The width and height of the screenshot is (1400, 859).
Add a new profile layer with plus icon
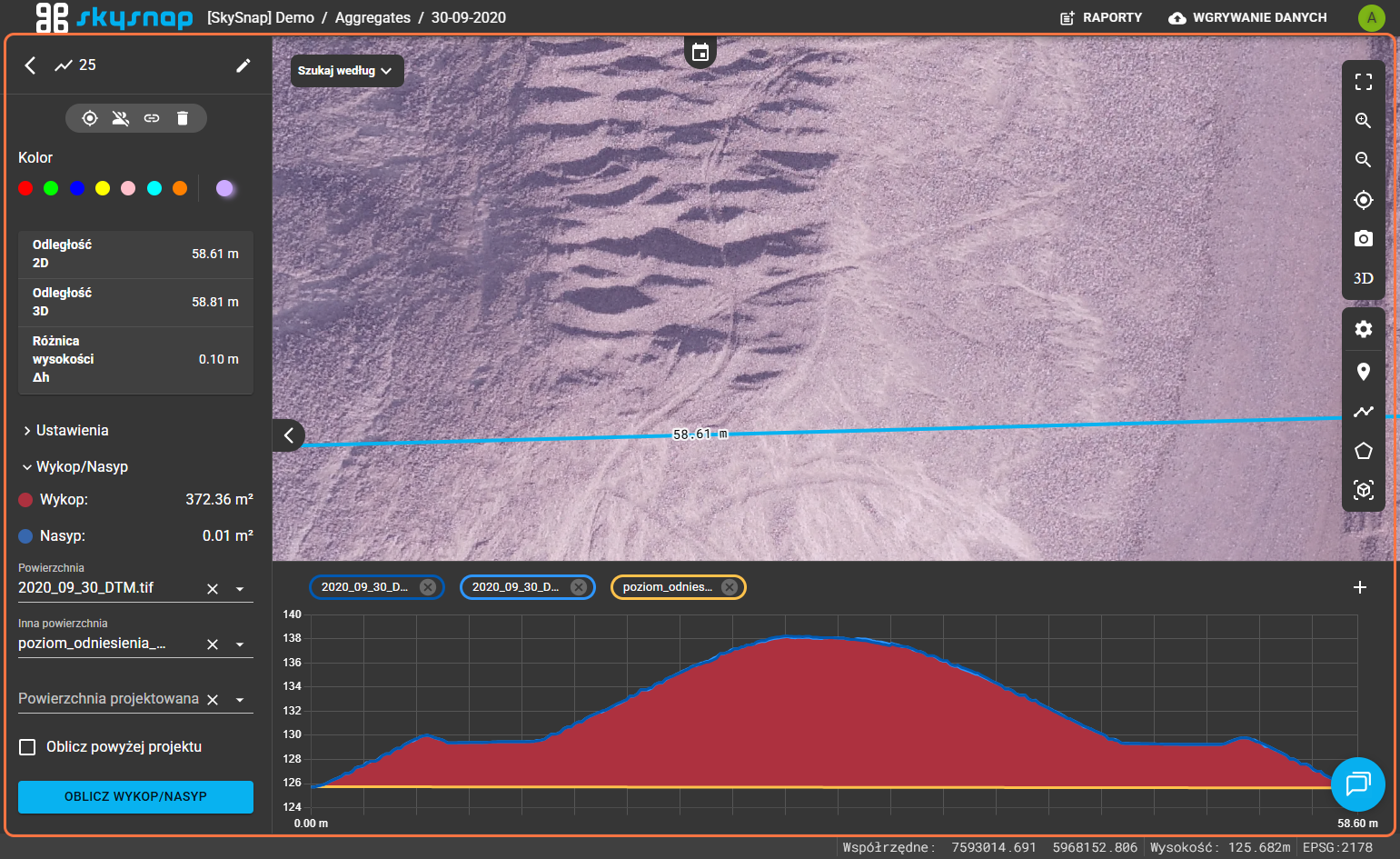1359,587
